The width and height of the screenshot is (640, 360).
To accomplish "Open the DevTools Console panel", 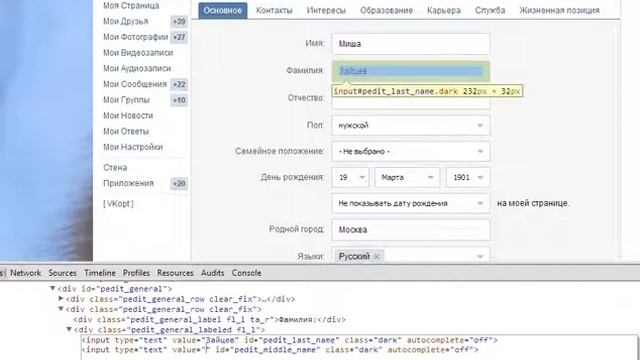I will [247, 273].
